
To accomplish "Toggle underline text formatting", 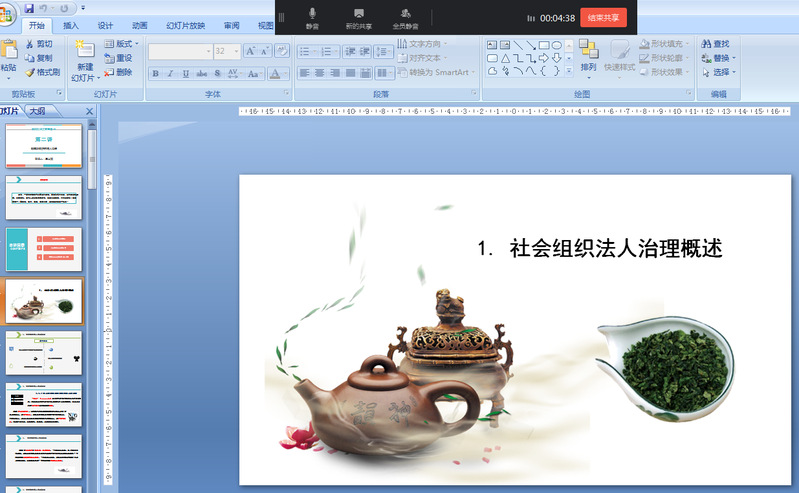I will click(186, 73).
